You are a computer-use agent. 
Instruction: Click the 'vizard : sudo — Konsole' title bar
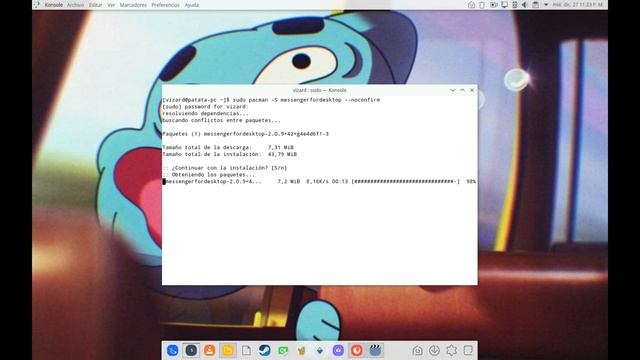[x=320, y=90]
